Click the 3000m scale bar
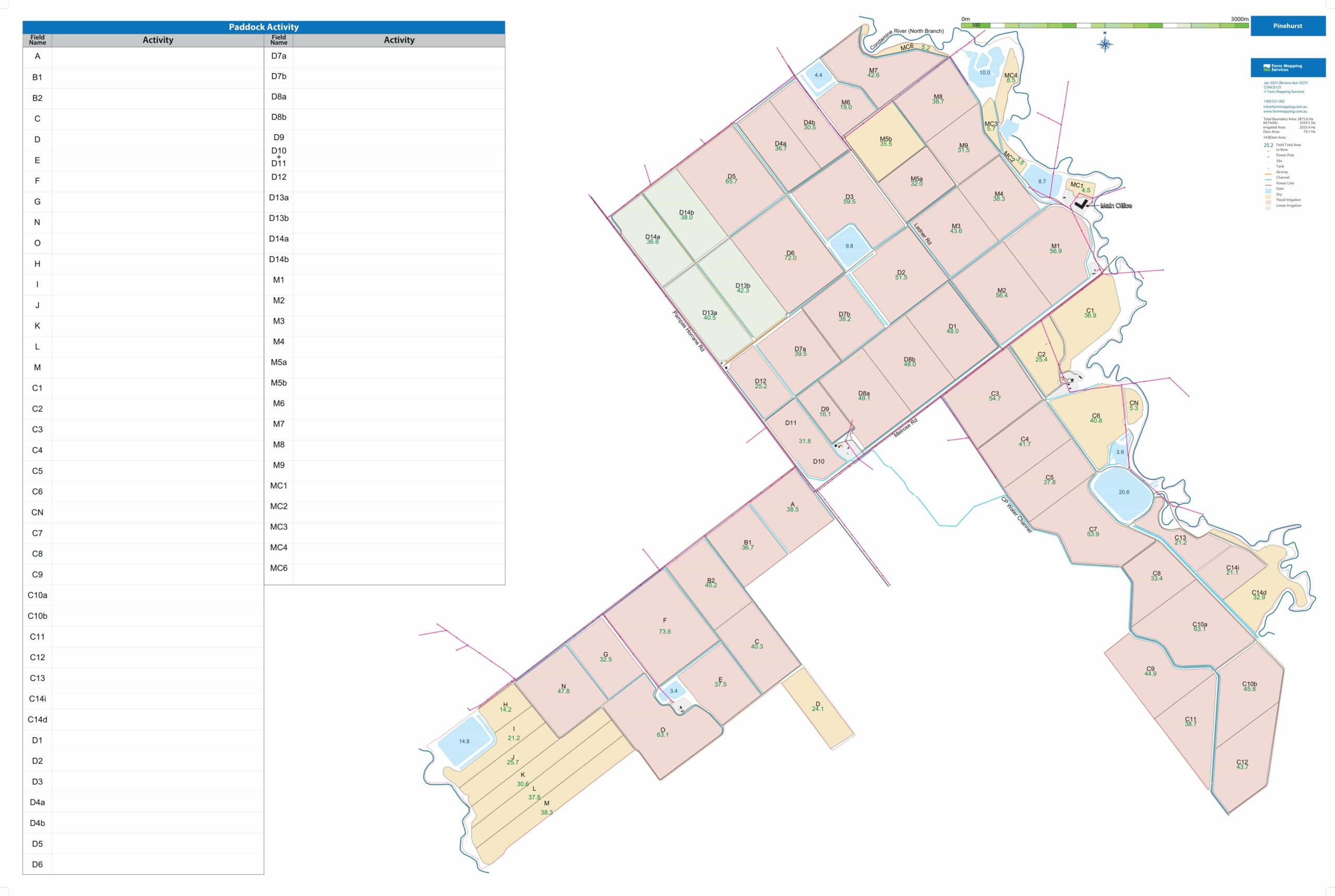Screen dimensions: 1335x896 [1104, 25]
